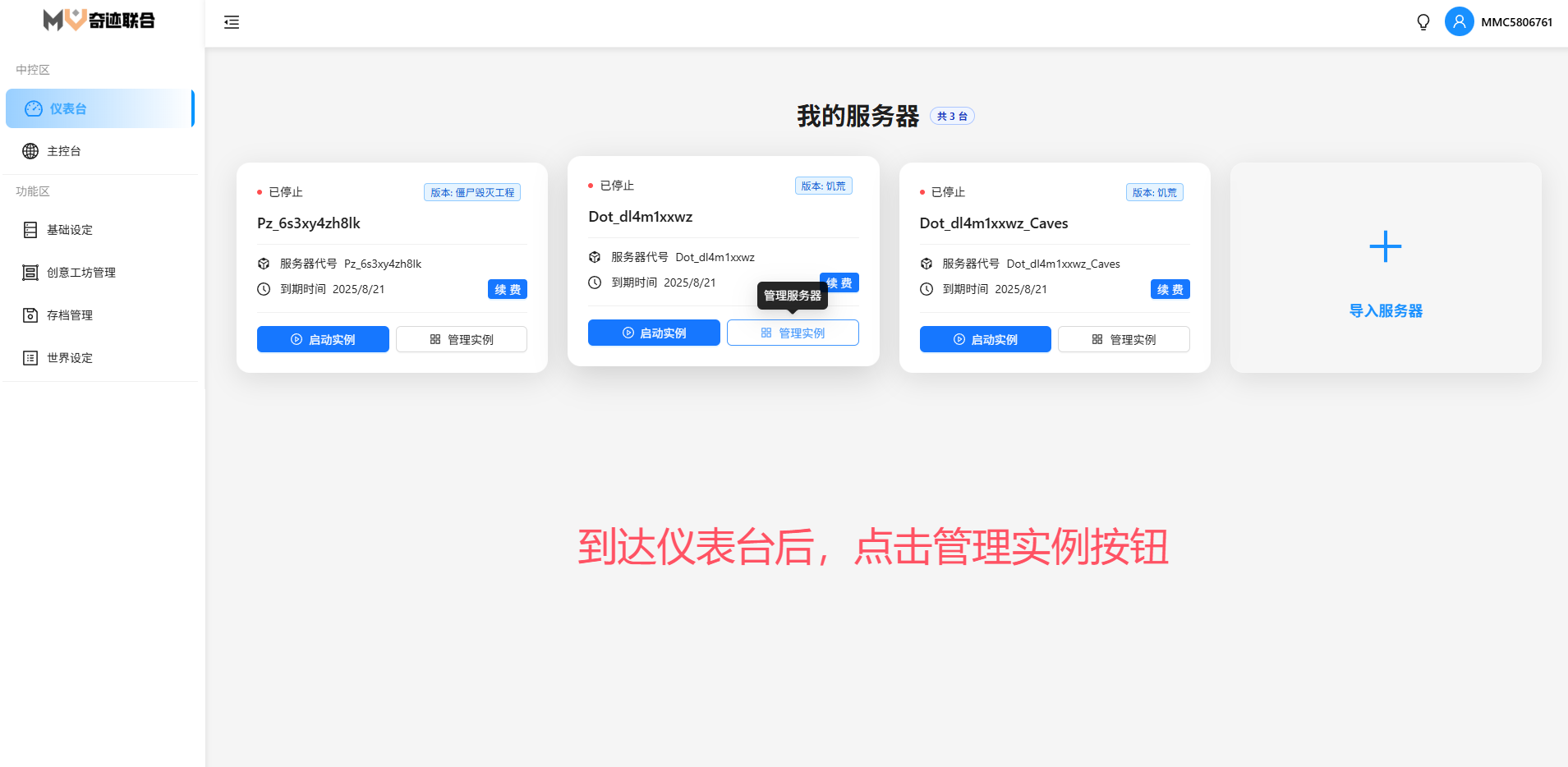1568x767 pixels.
Task: Open the user avatar icon menu
Action: (x=1459, y=22)
